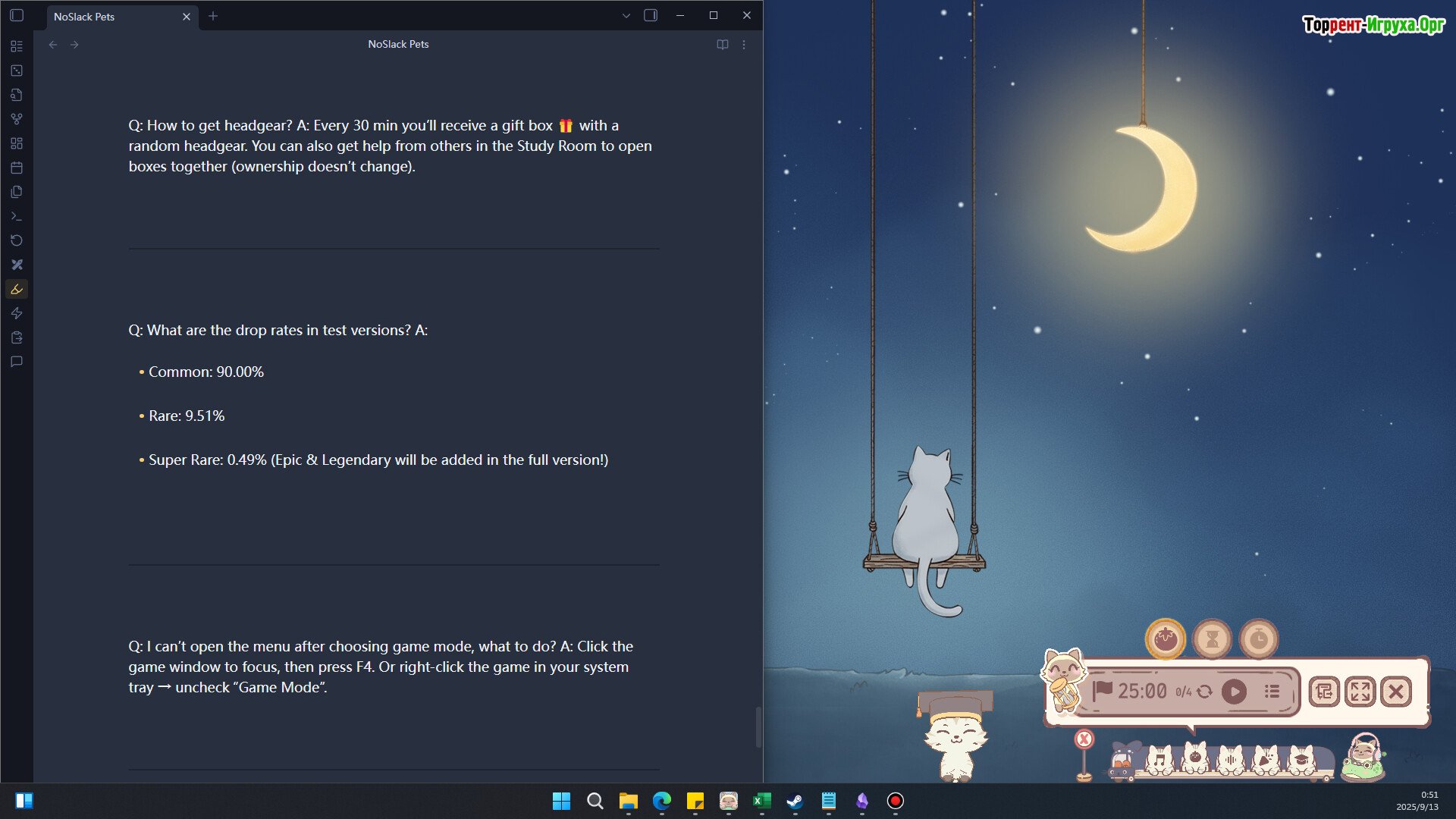The width and height of the screenshot is (1456, 819).
Task: Open the more options three-dot menu
Action: (744, 45)
